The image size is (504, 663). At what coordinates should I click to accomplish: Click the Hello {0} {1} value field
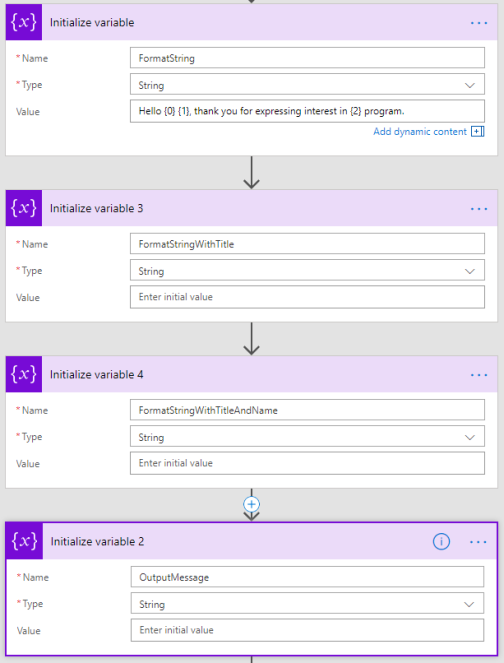[x=307, y=111]
